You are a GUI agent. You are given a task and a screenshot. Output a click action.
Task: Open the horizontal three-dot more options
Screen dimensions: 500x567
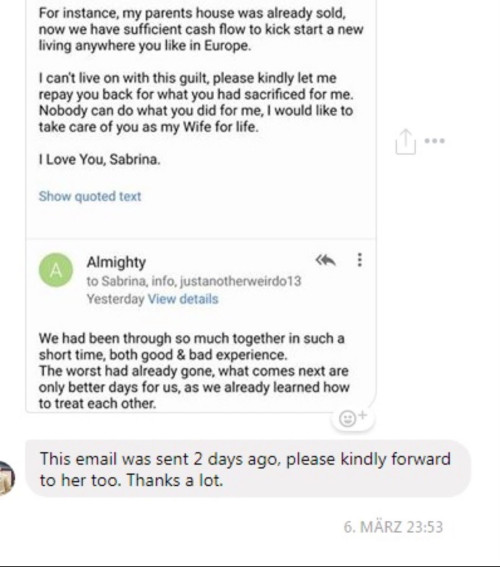tap(435, 141)
